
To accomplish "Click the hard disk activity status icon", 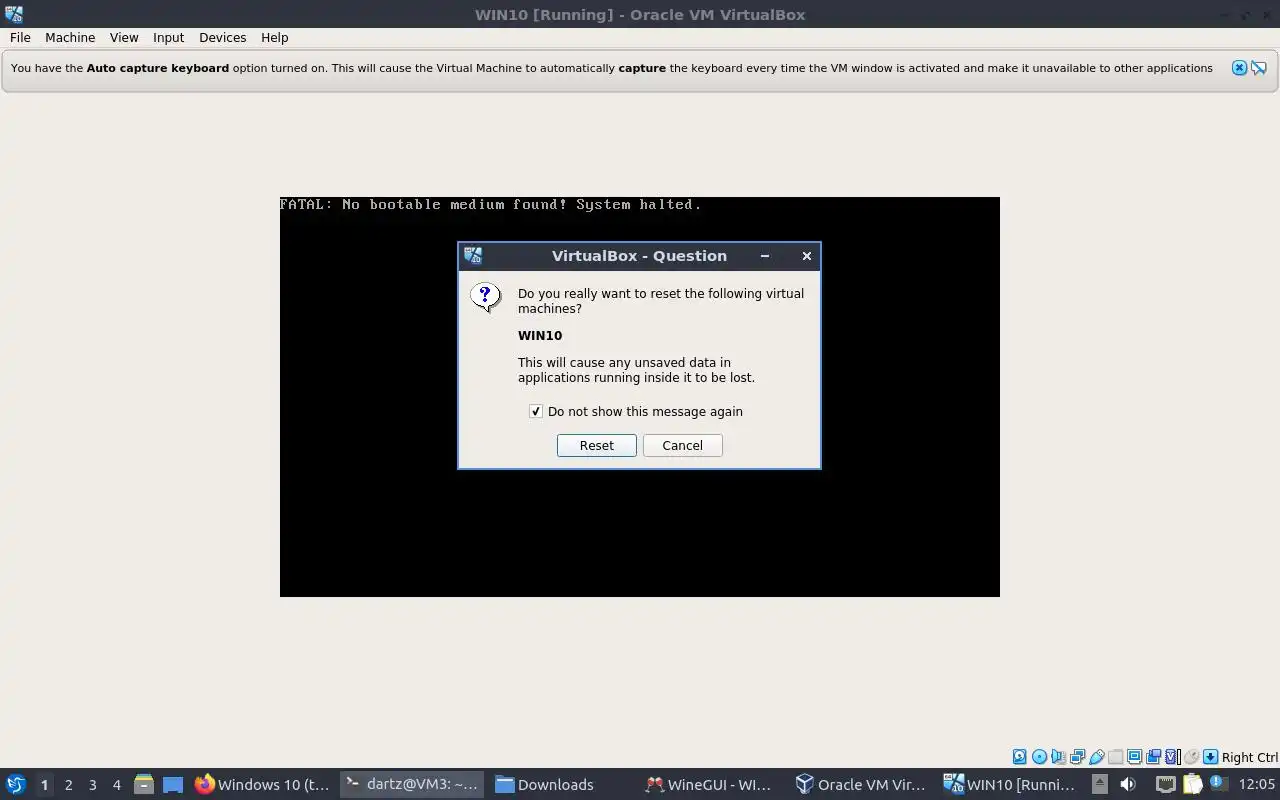I will tap(1020, 757).
